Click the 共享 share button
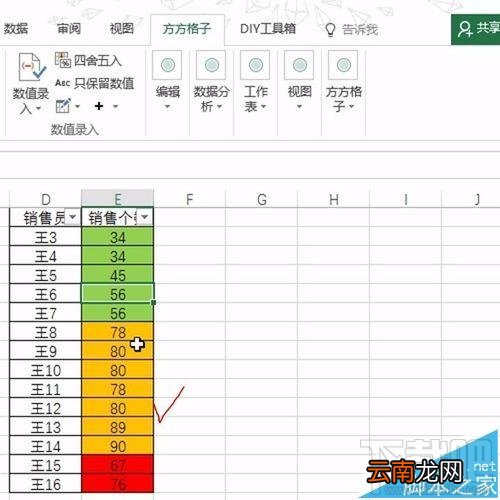The height and width of the screenshot is (500, 500). (476, 29)
